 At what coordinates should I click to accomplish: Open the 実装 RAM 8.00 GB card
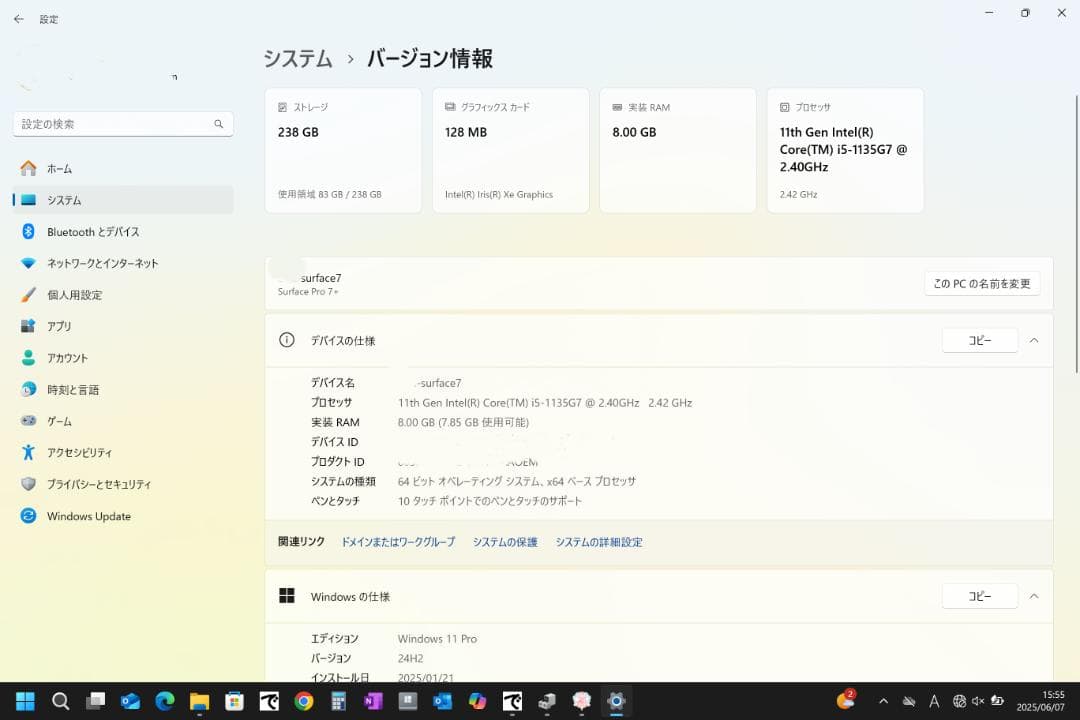pyautogui.click(x=678, y=150)
